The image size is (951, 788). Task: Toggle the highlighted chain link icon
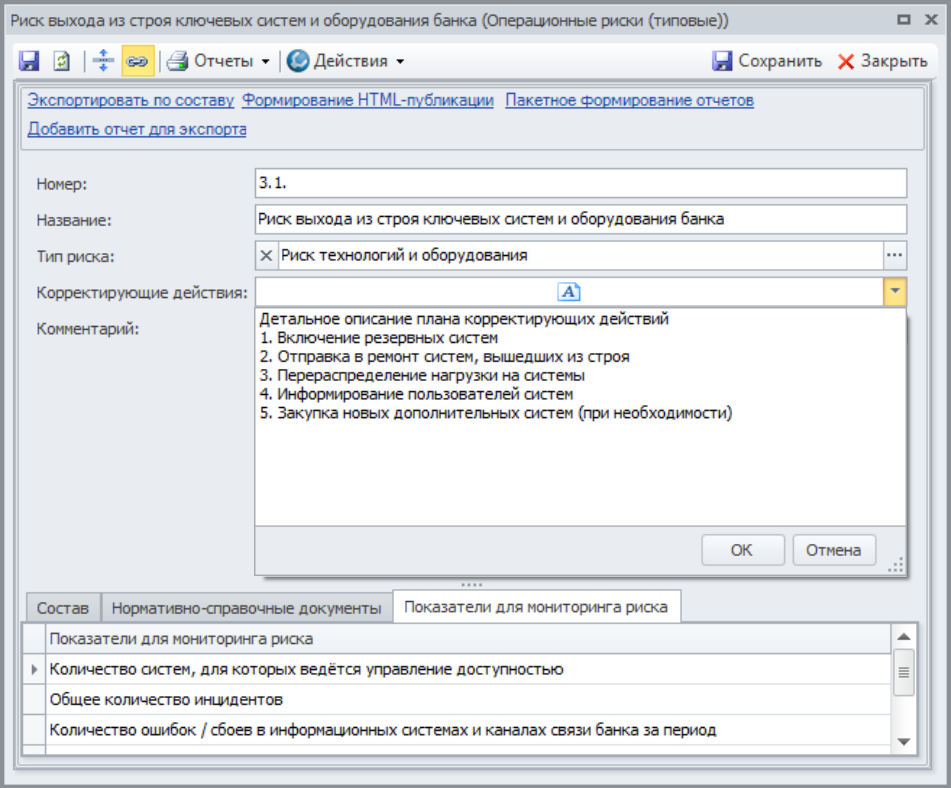pyautogui.click(x=138, y=61)
